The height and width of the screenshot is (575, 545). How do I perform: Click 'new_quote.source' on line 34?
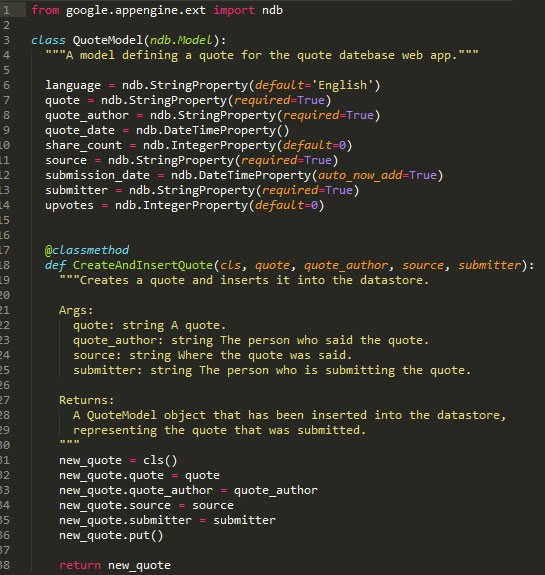click(x=115, y=506)
